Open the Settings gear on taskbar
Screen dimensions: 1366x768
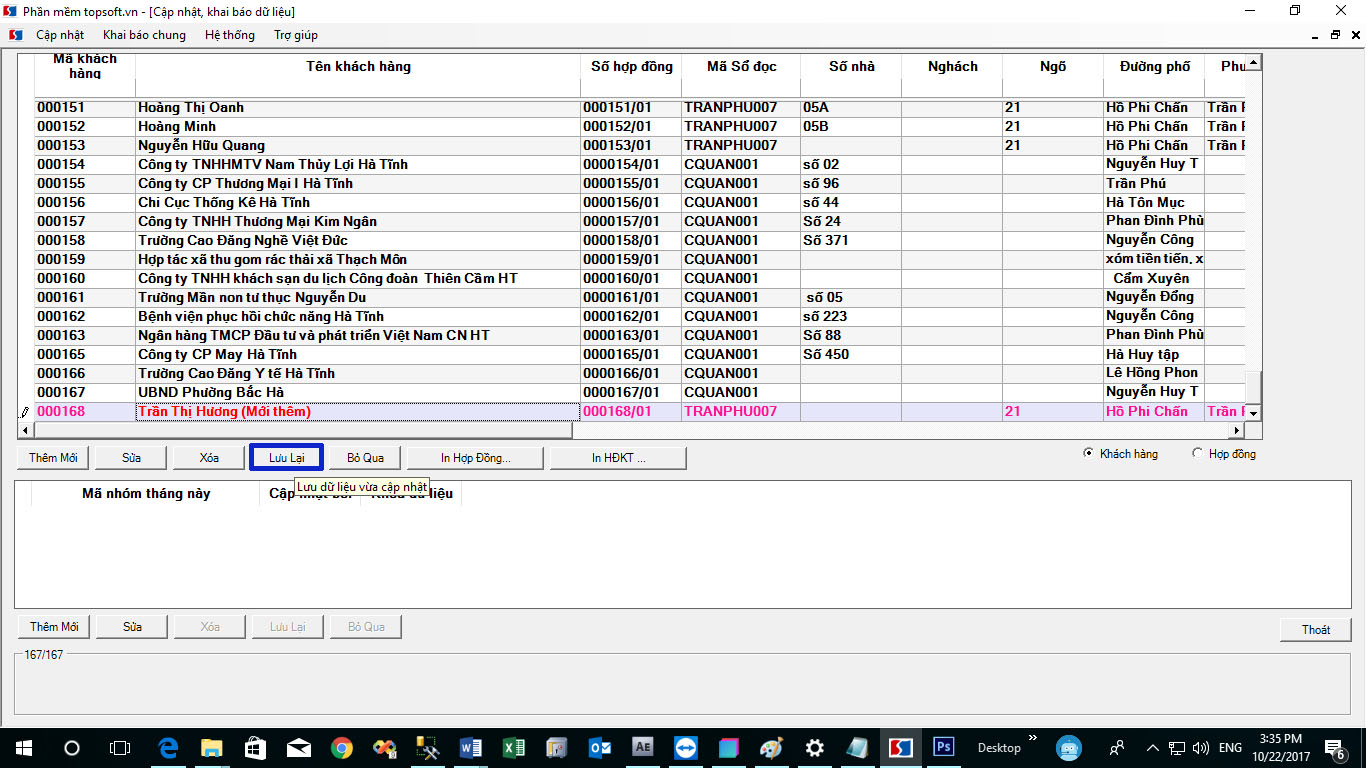(815, 748)
